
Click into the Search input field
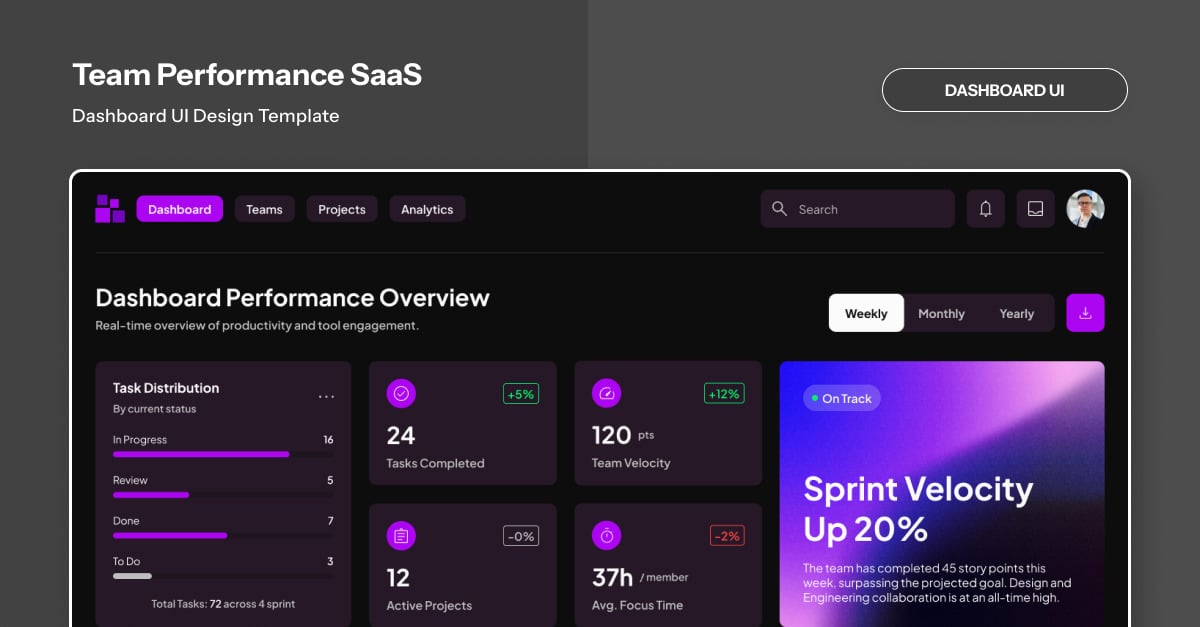click(865, 209)
